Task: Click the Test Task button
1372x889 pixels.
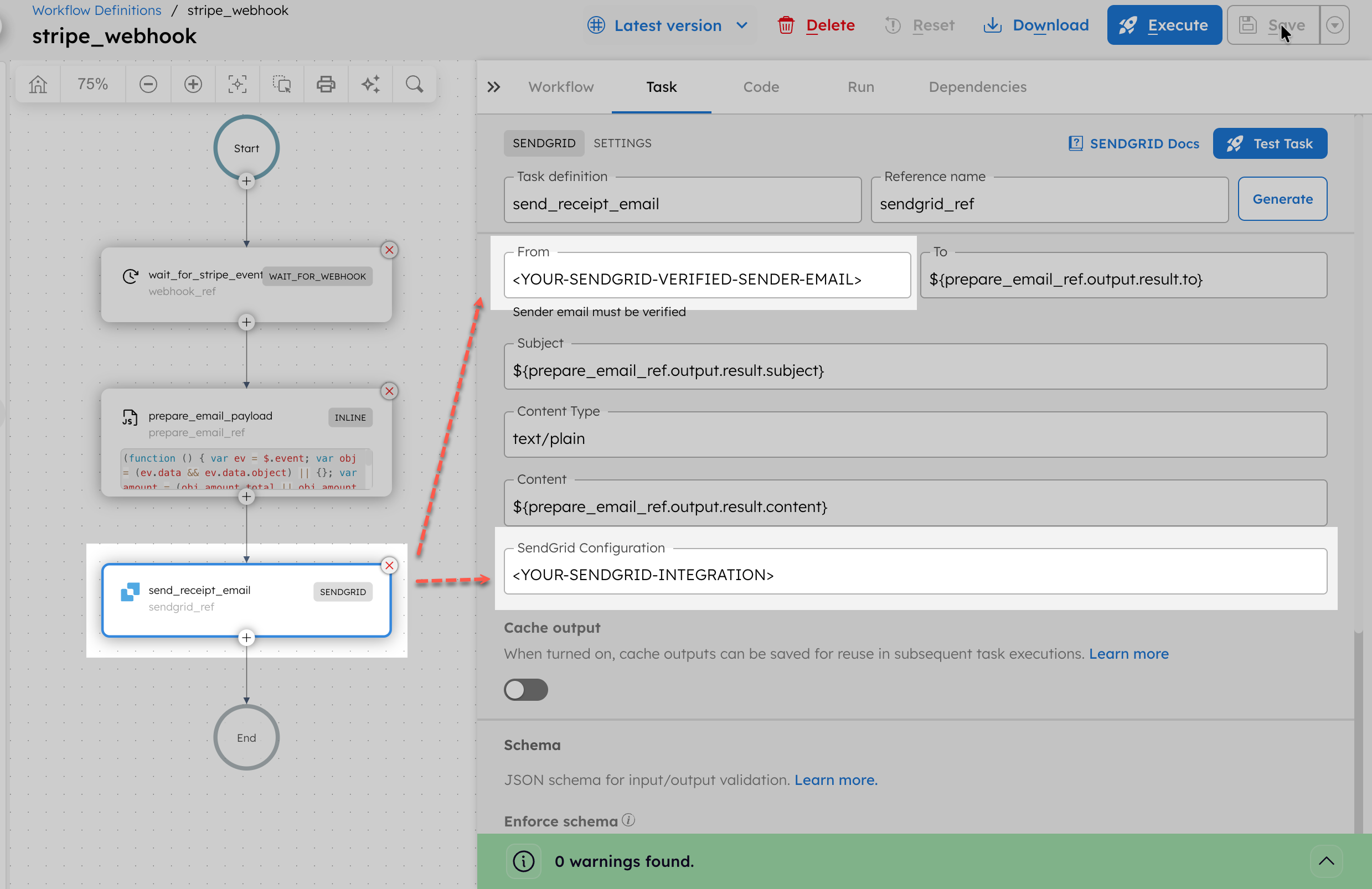Action: pos(1271,143)
